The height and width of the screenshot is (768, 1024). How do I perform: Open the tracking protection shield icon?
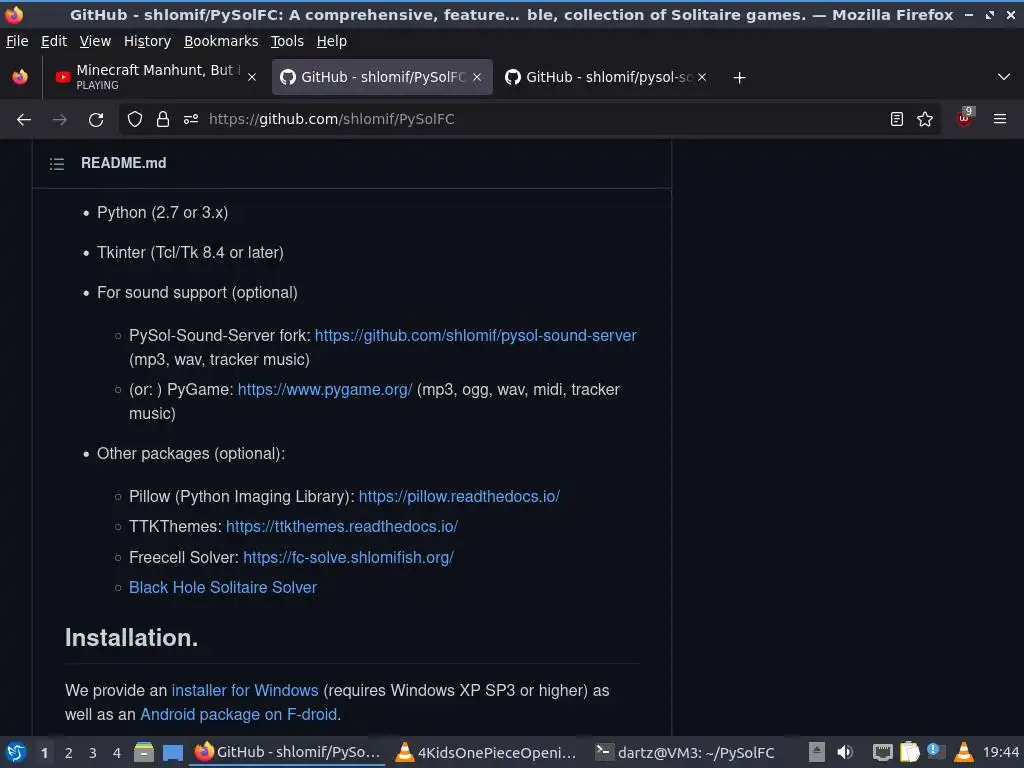135,119
